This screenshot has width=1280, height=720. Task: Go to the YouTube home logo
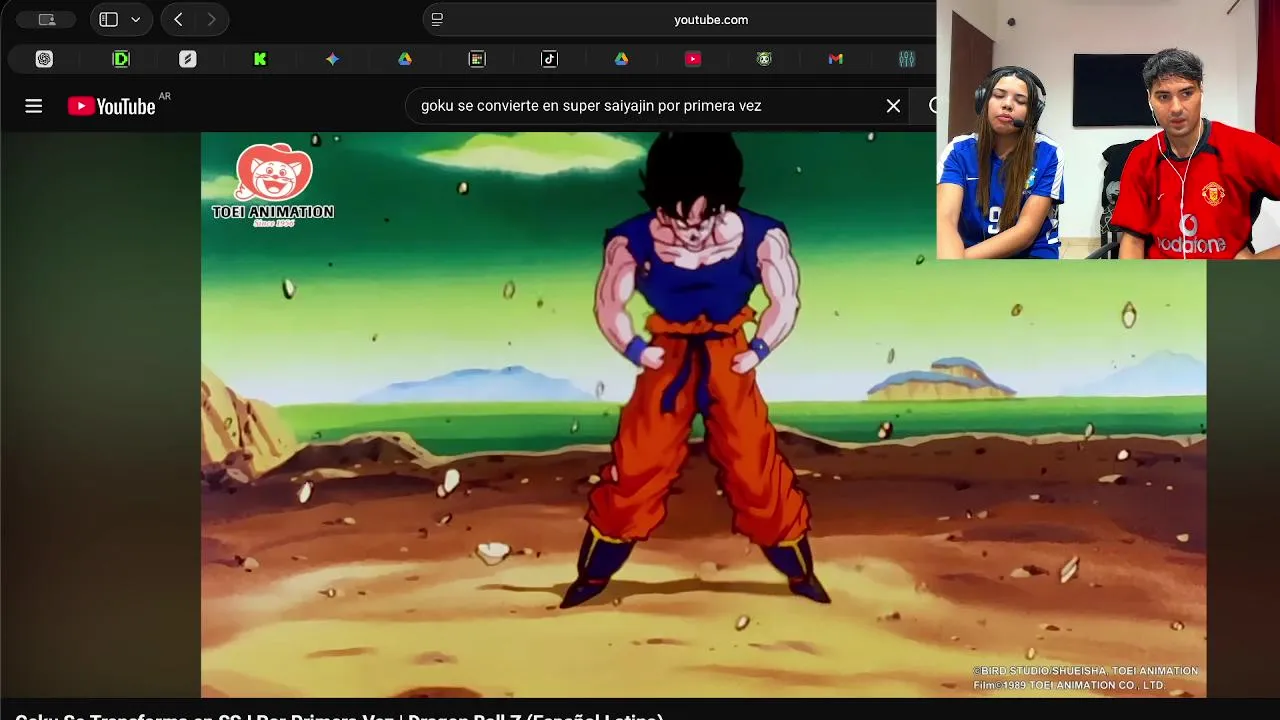point(111,106)
